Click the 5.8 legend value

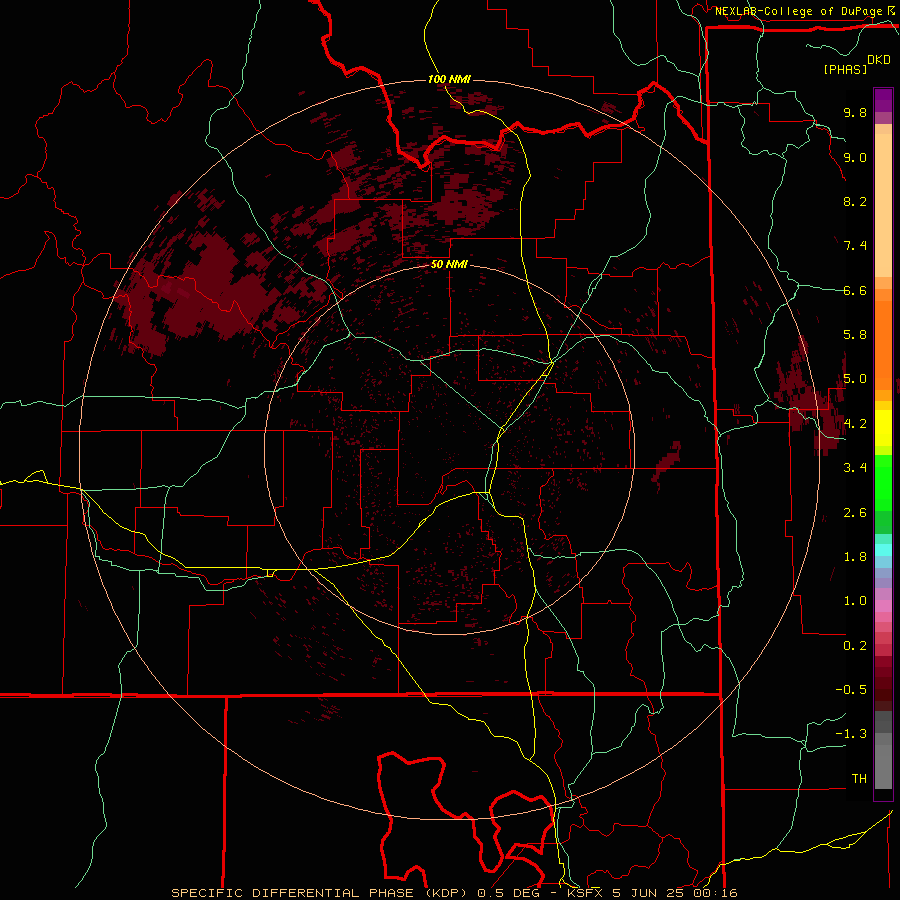pyautogui.click(x=855, y=335)
